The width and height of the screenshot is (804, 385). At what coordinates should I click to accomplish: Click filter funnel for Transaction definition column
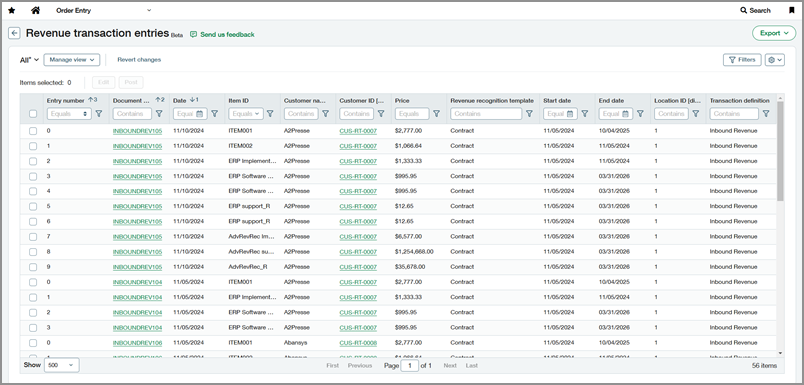766,114
